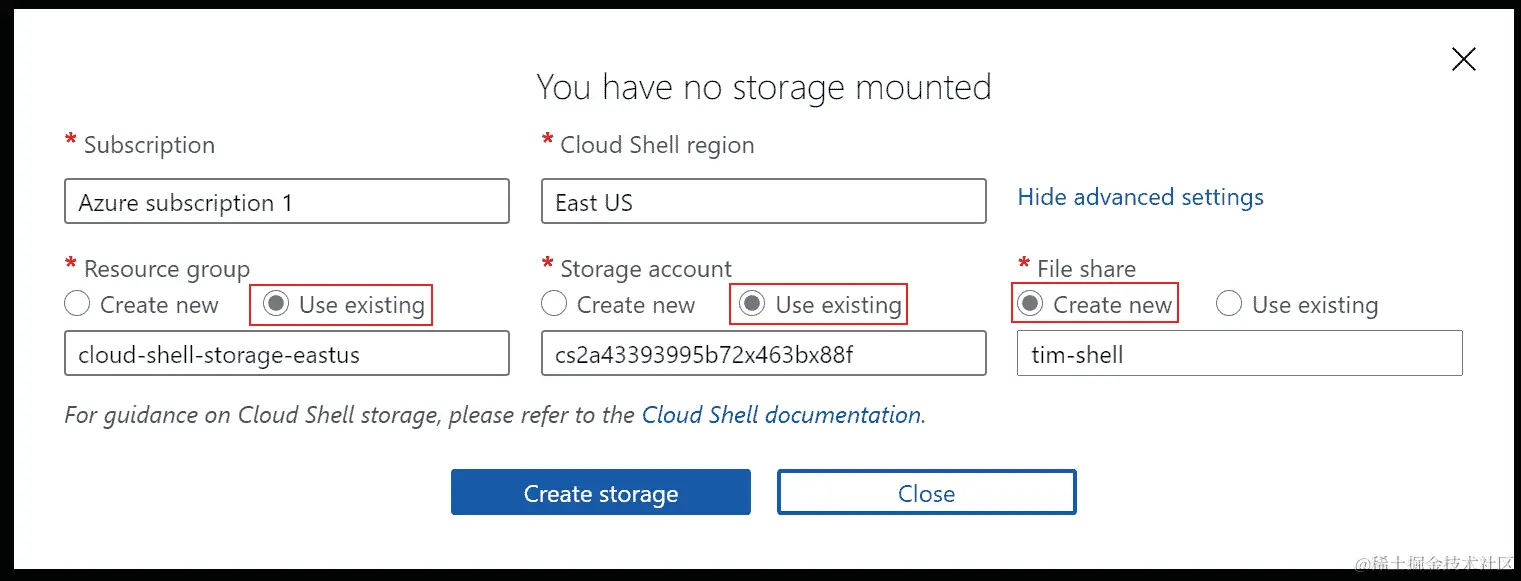
Task: Click the cloud-shell-storage-eastus resource group field
Action: [286, 354]
